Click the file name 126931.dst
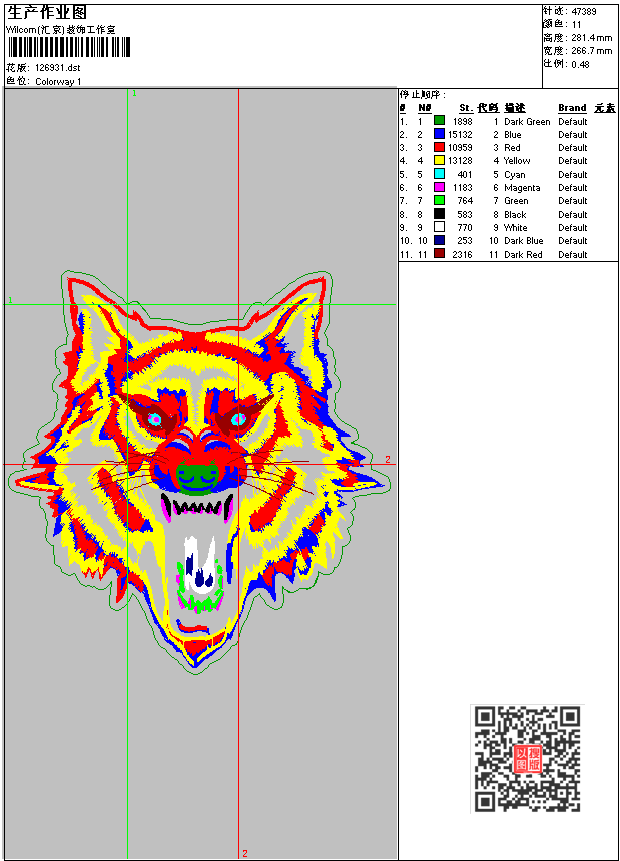Image resolution: width=620 pixels, height=861 pixels. pos(58,68)
